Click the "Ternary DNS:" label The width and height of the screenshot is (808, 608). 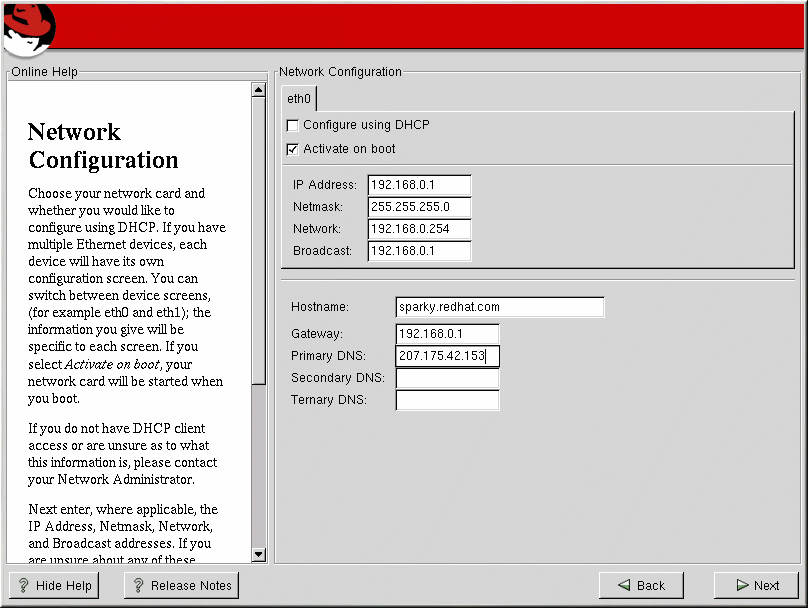[x=329, y=400]
